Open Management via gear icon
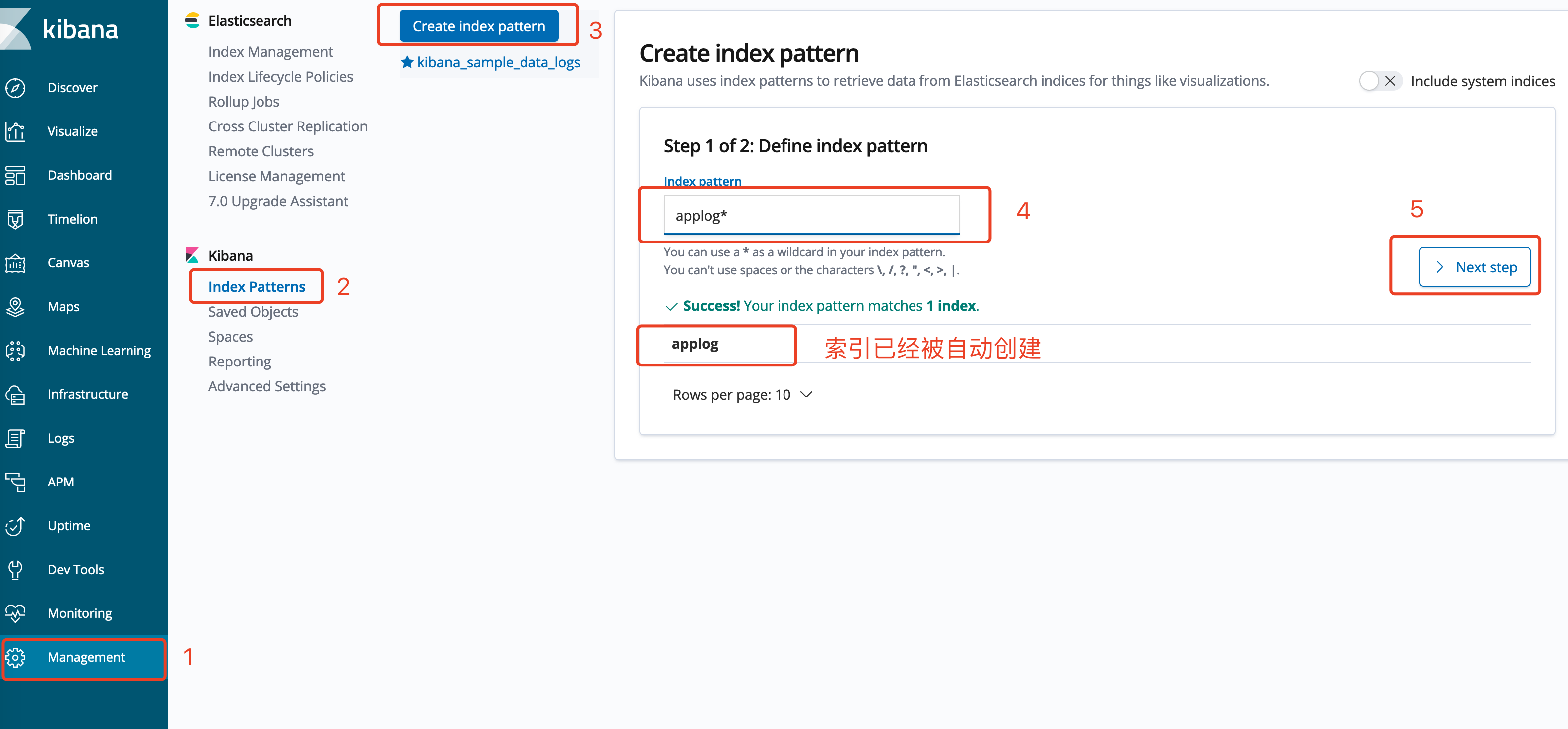 15,657
